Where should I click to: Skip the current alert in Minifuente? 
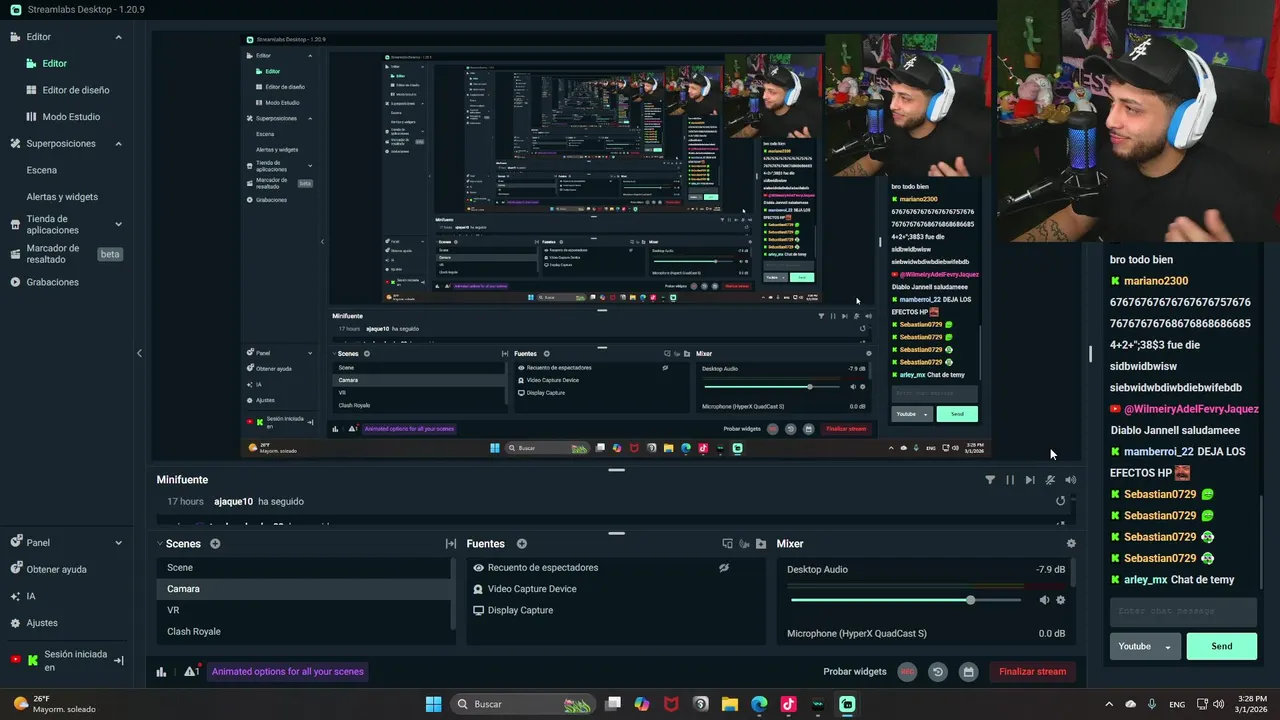[1030, 480]
